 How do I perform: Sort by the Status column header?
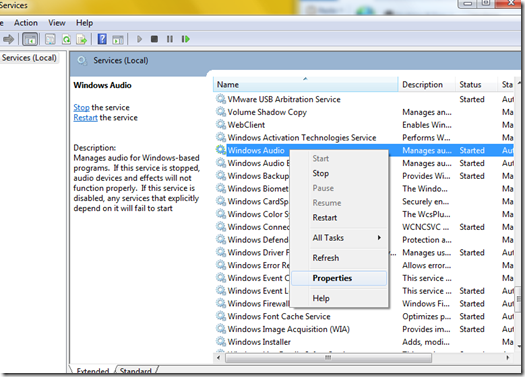(x=475, y=84)
